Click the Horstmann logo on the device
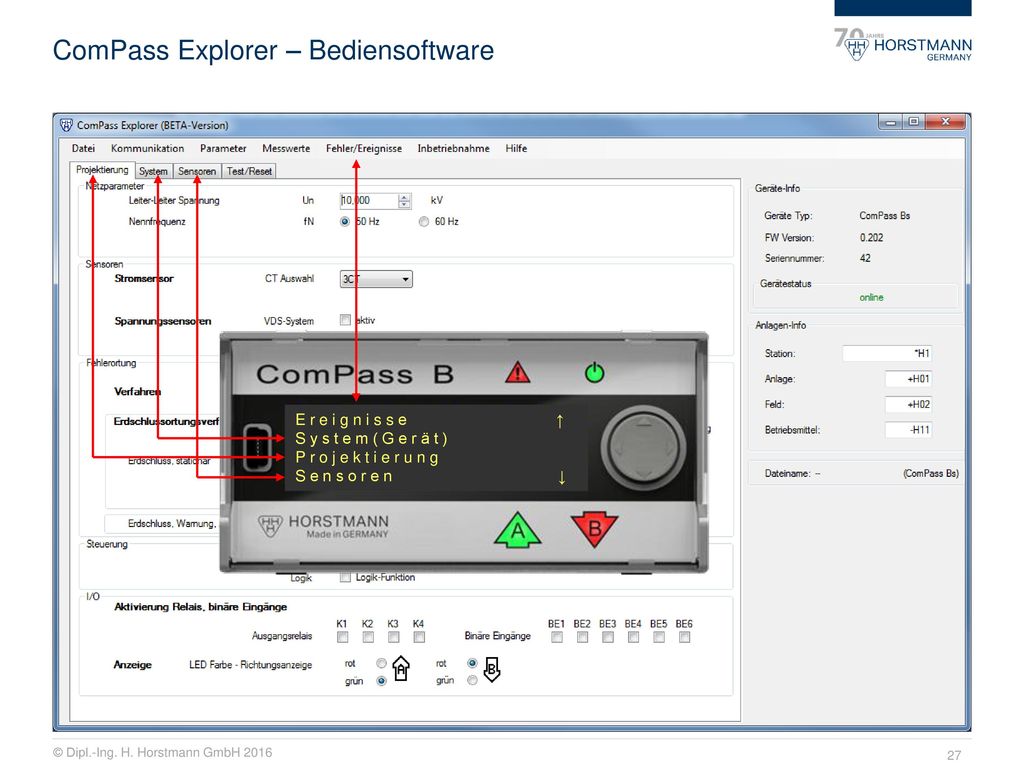 [323, 526]
